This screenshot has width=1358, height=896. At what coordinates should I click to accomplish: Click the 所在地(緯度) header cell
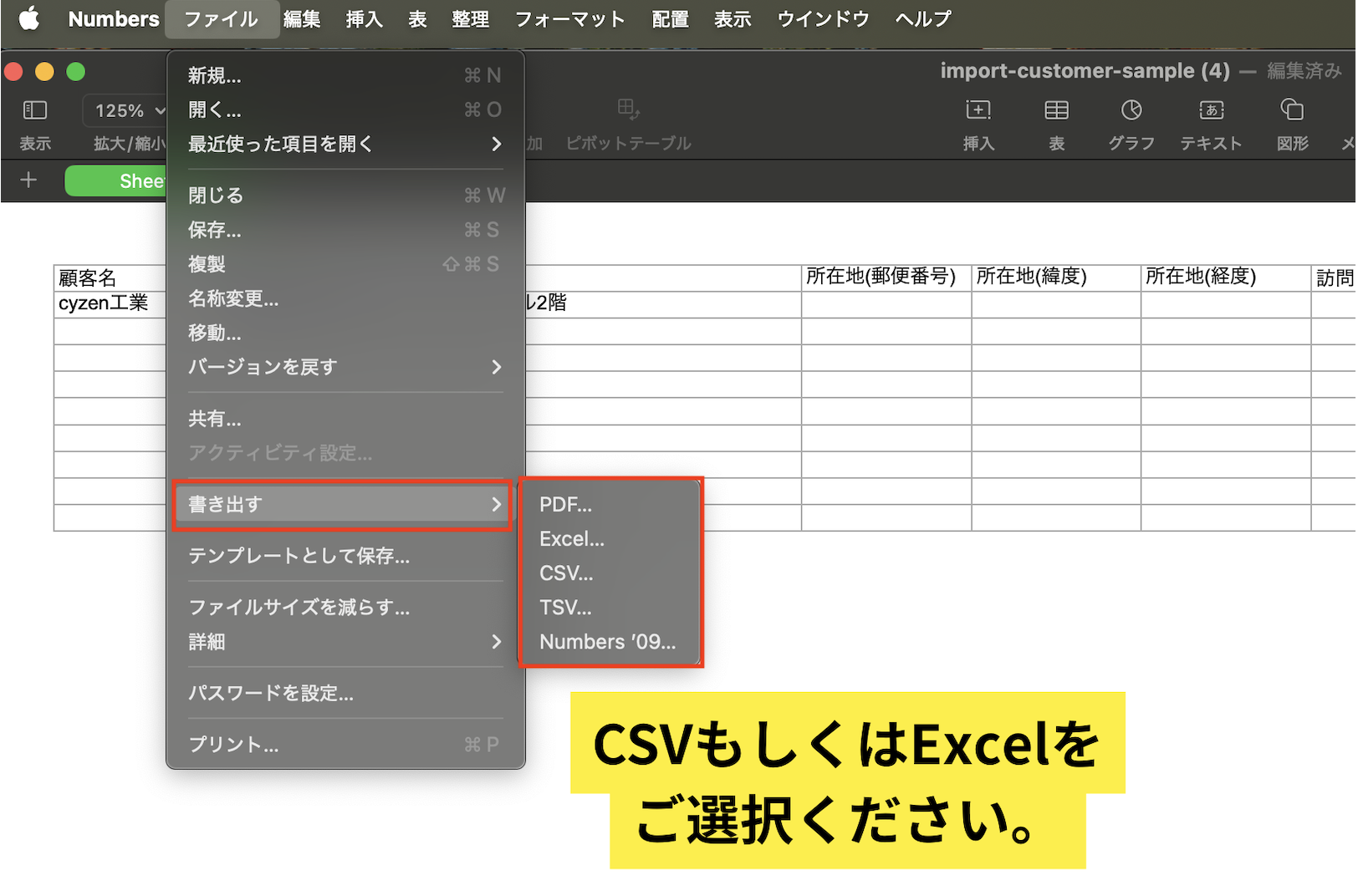tap(1056, 277)
